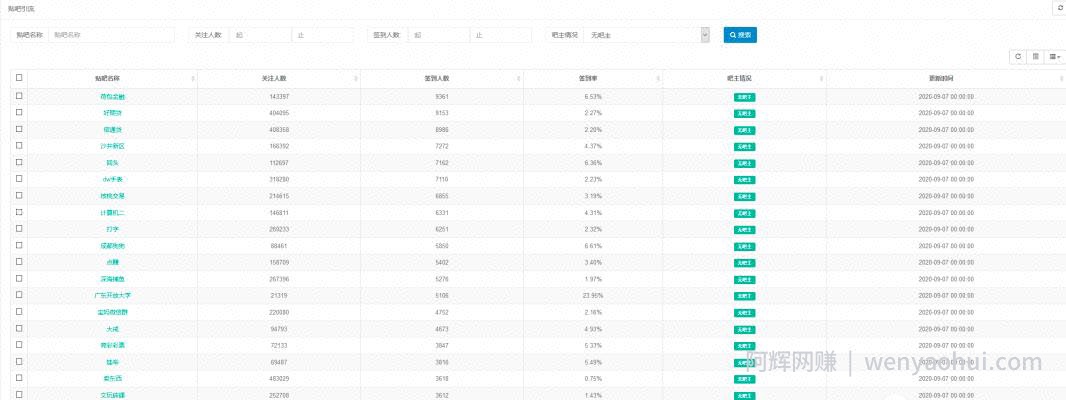Check the row with 404095 followers

(x=19, y=112)
